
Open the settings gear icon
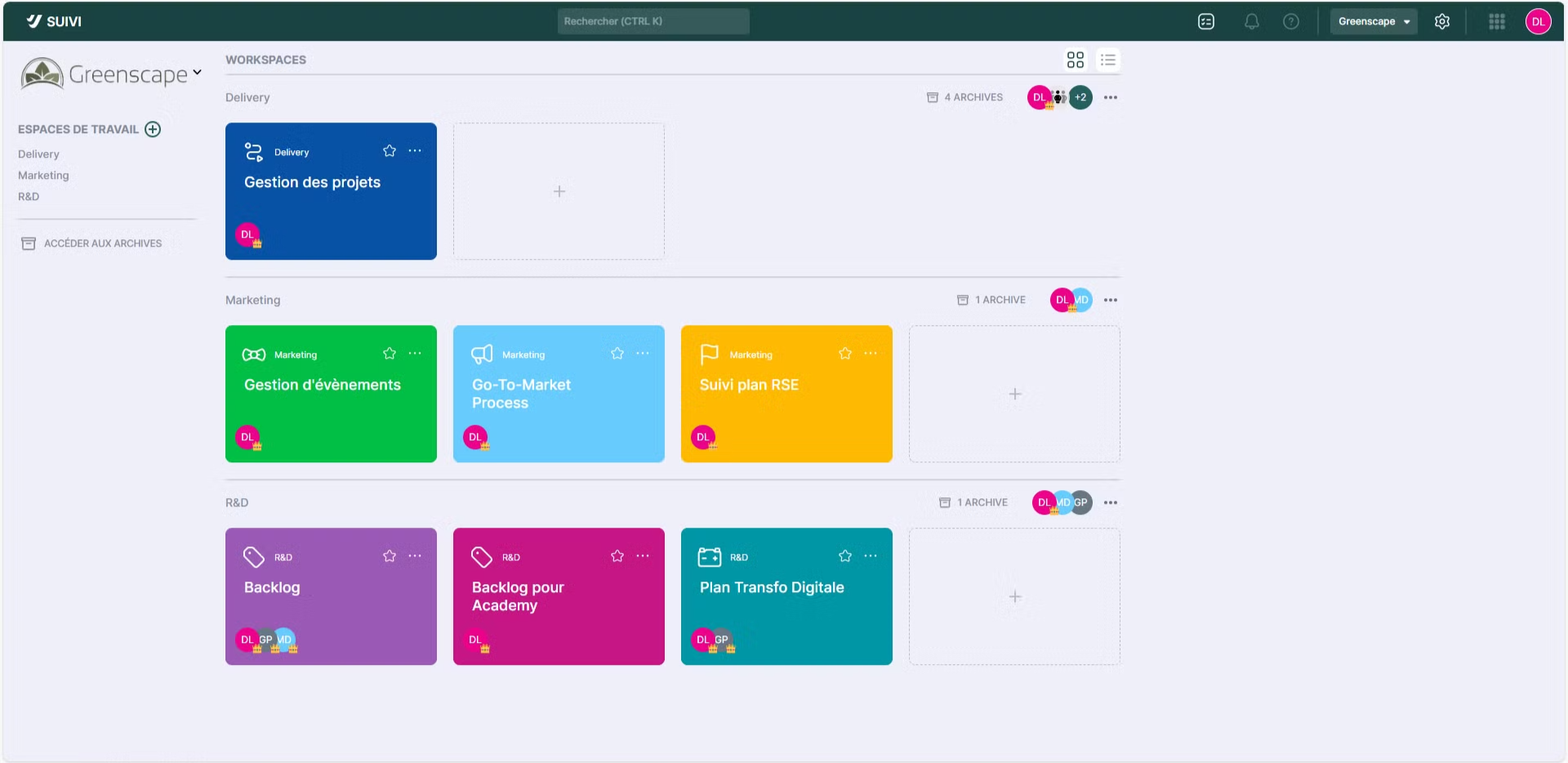(1442, 22)
